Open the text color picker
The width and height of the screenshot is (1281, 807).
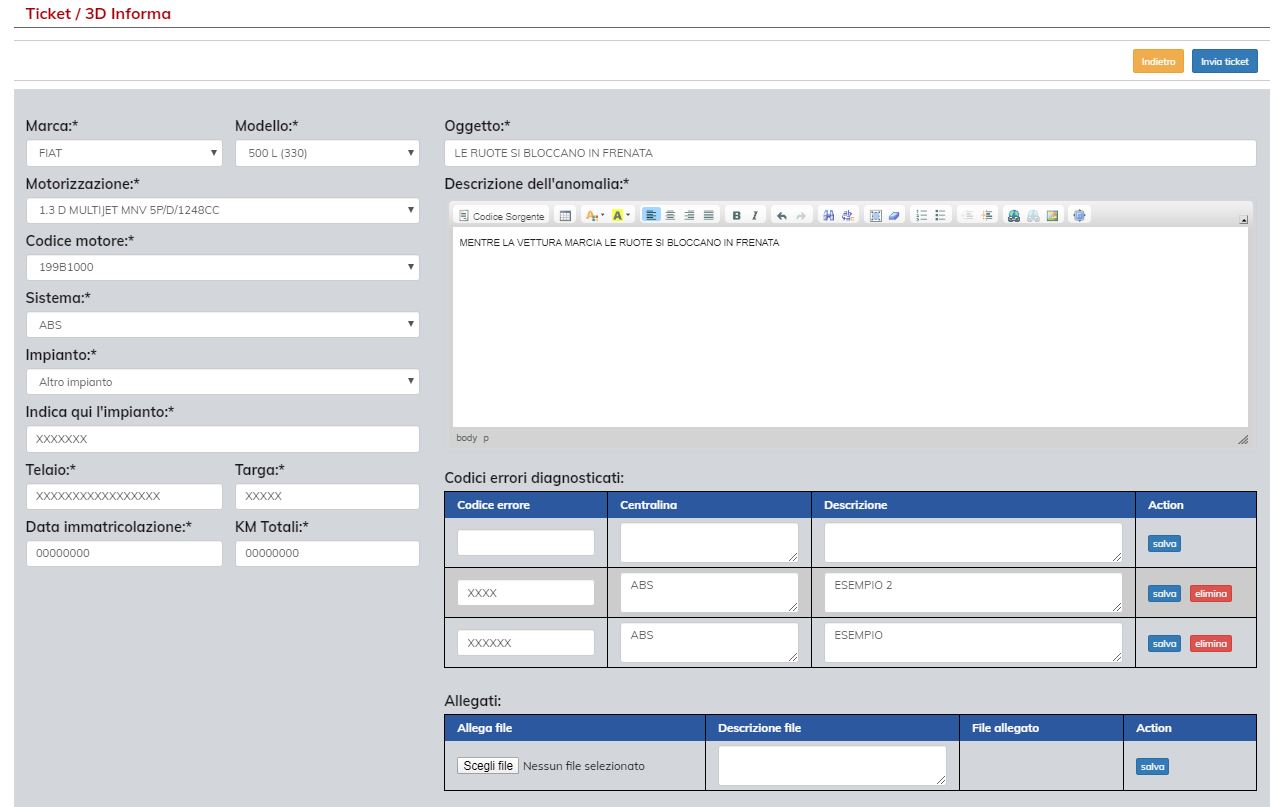tap(593, 216)
